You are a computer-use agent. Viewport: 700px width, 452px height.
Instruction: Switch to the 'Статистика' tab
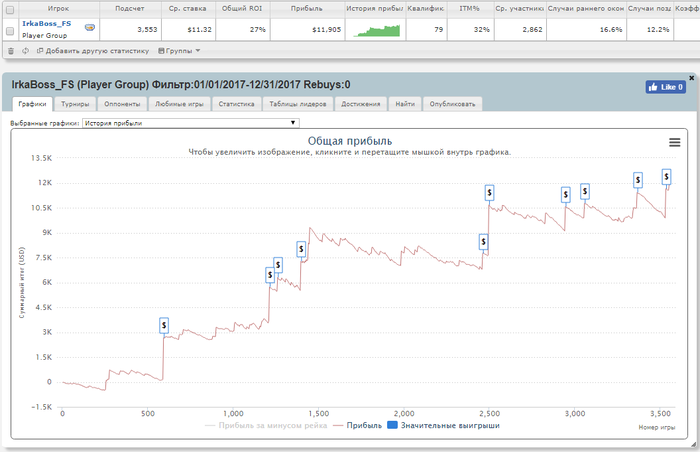[236, 104]
